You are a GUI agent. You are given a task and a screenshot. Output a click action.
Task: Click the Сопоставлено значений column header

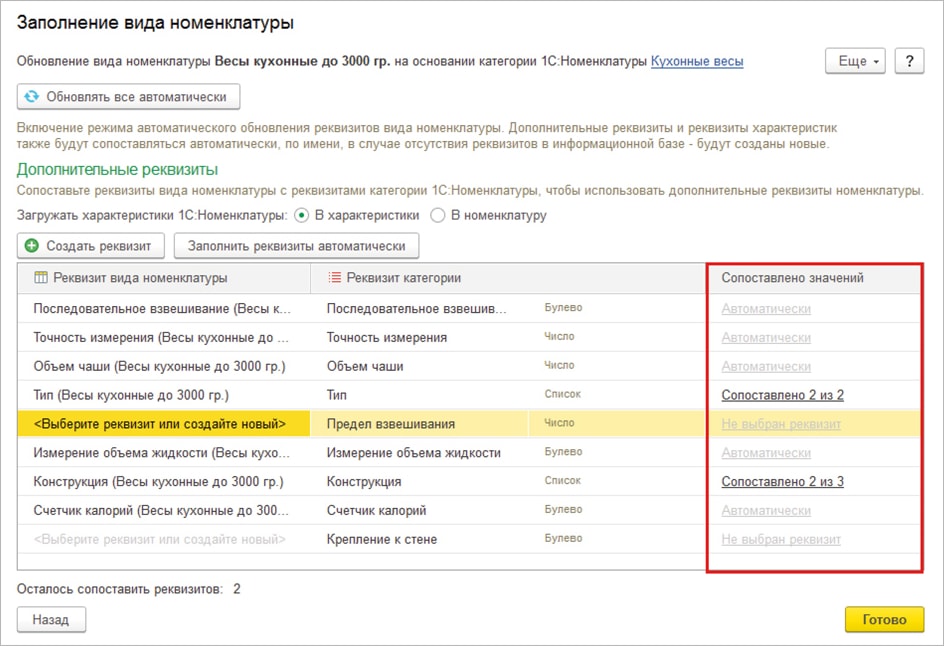point(792,278)
